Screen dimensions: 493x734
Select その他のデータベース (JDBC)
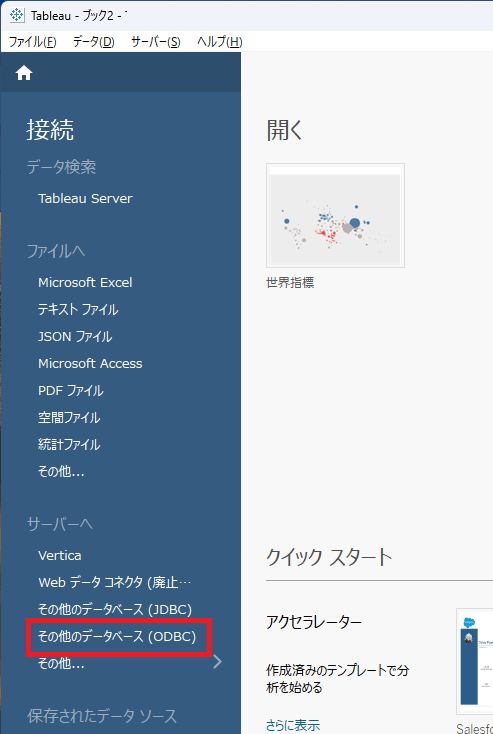click(x=115, y=609)
